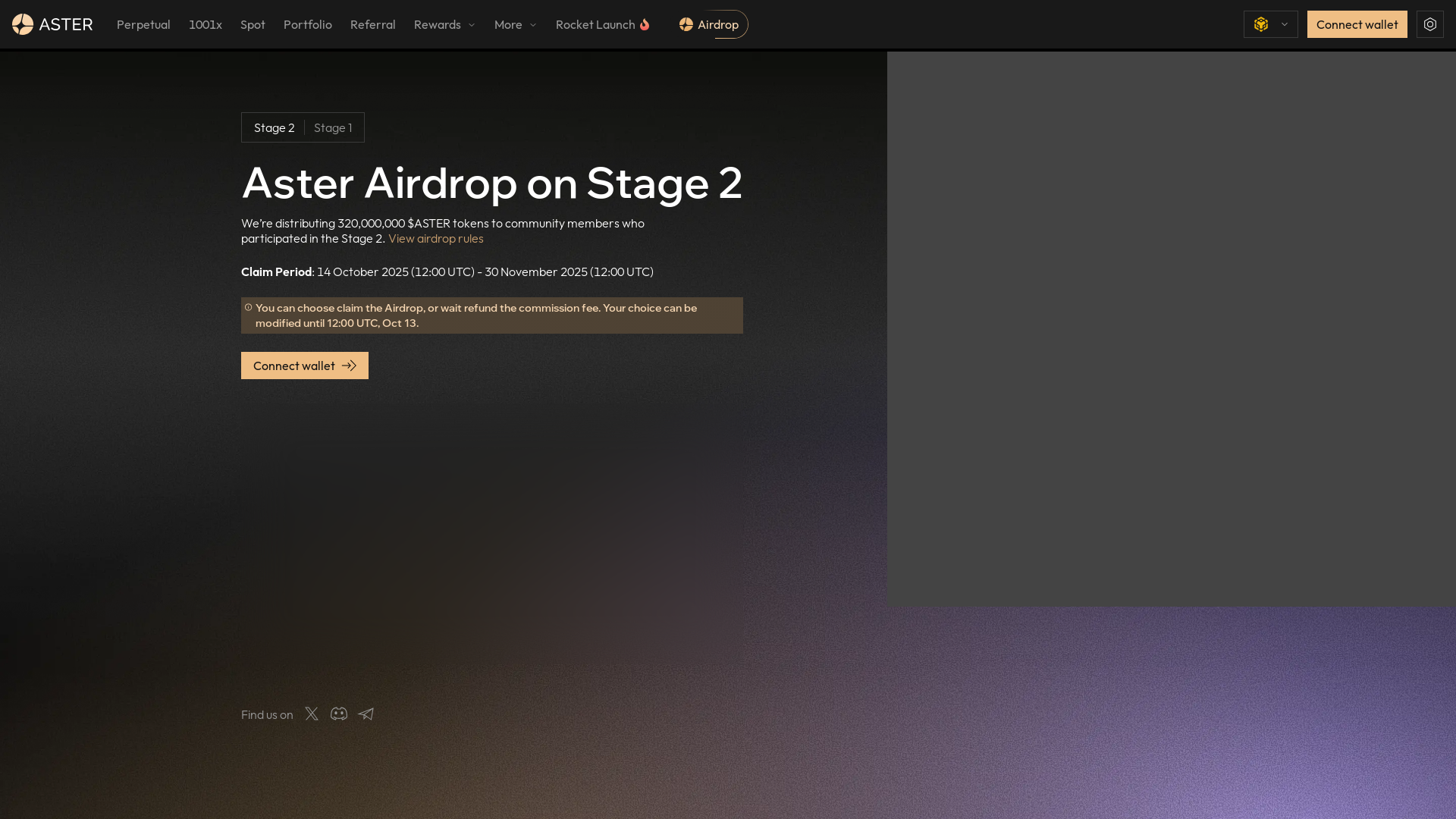1456x819 pixels.
Task: Click the ASTER logo in header
Action: [x=52, y=24]
